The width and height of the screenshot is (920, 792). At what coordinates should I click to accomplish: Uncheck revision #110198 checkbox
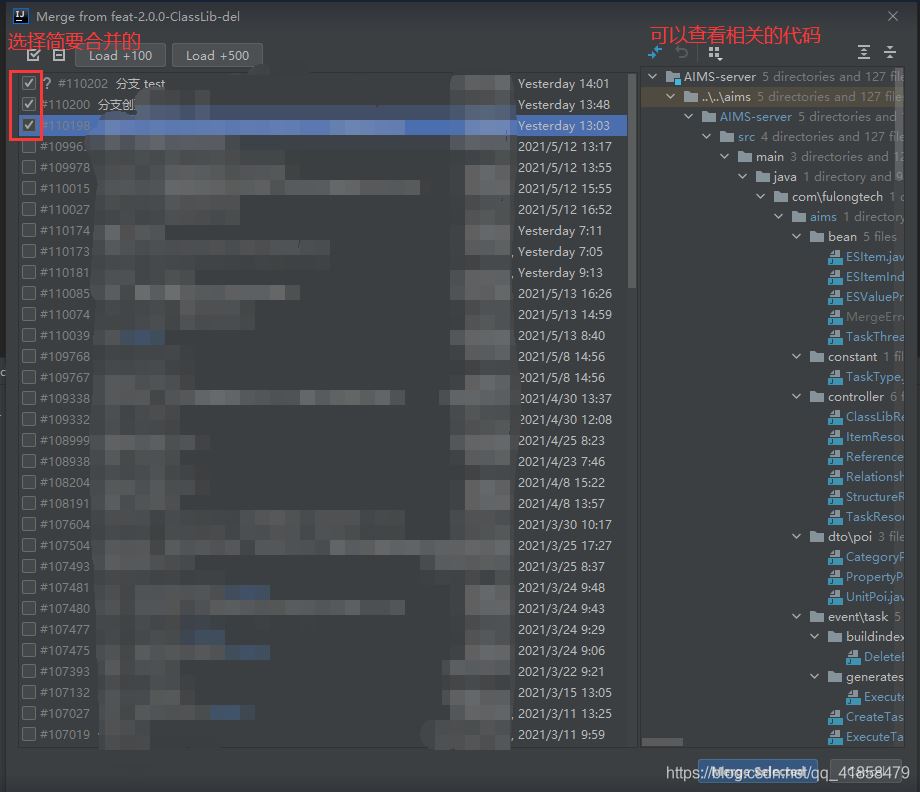coord(29,125)
